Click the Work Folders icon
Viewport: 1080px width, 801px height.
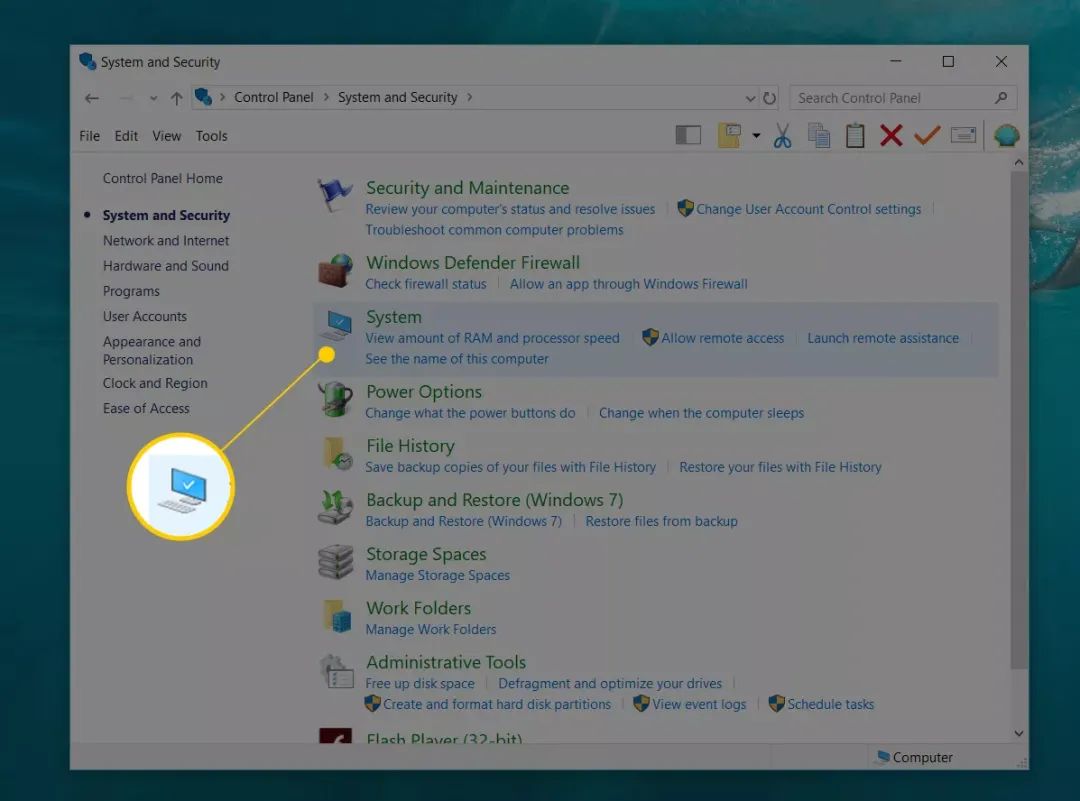(x=337, y=616)
